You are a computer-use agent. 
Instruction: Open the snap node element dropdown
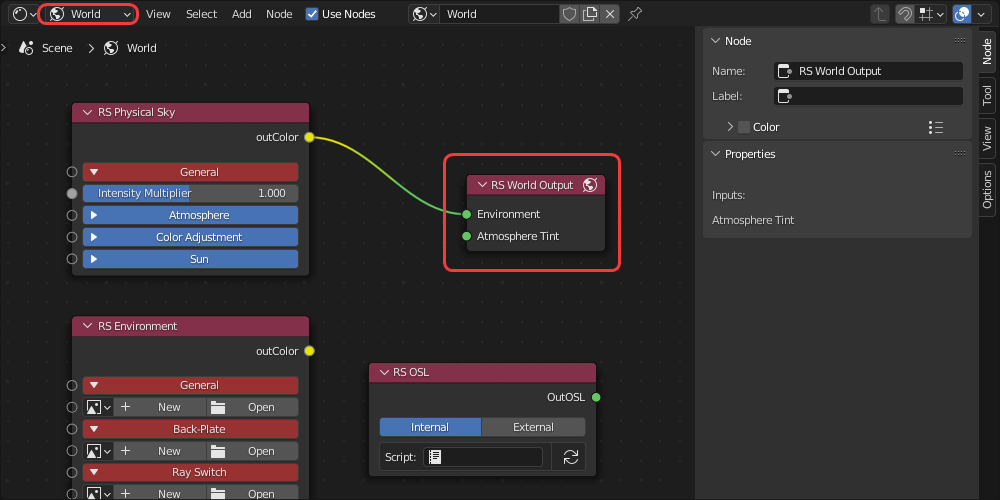931,14
